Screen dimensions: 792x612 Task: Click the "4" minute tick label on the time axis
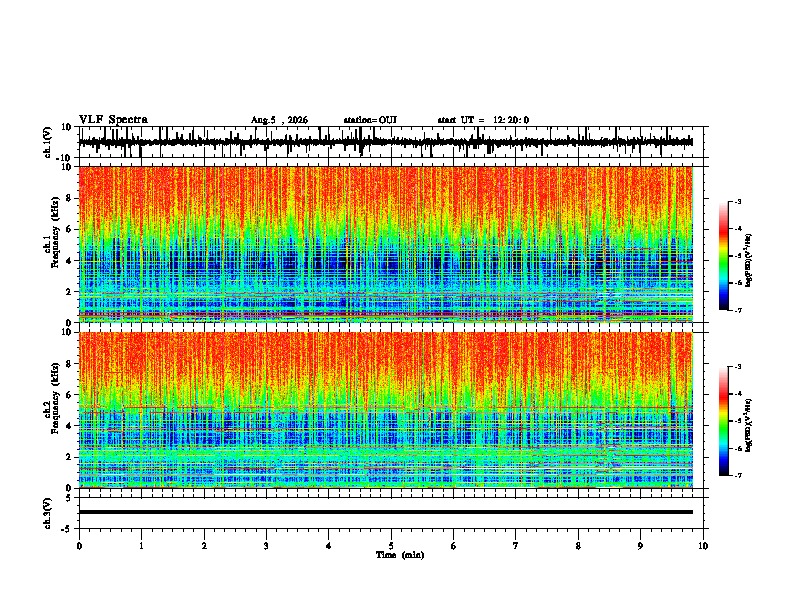coord(329,546)
